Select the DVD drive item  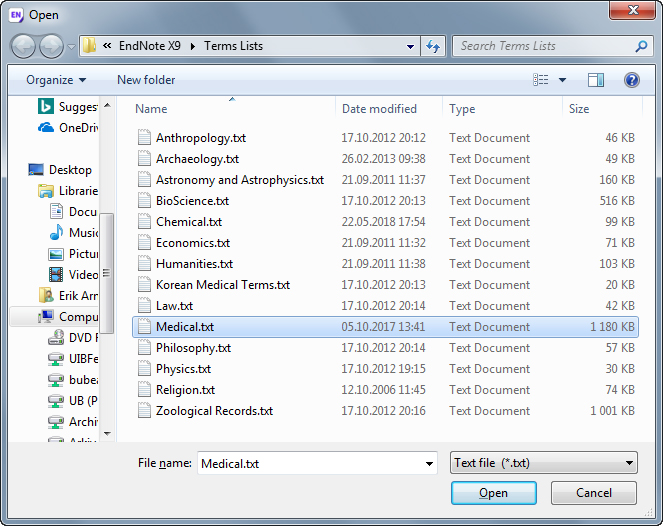(73, 337)
